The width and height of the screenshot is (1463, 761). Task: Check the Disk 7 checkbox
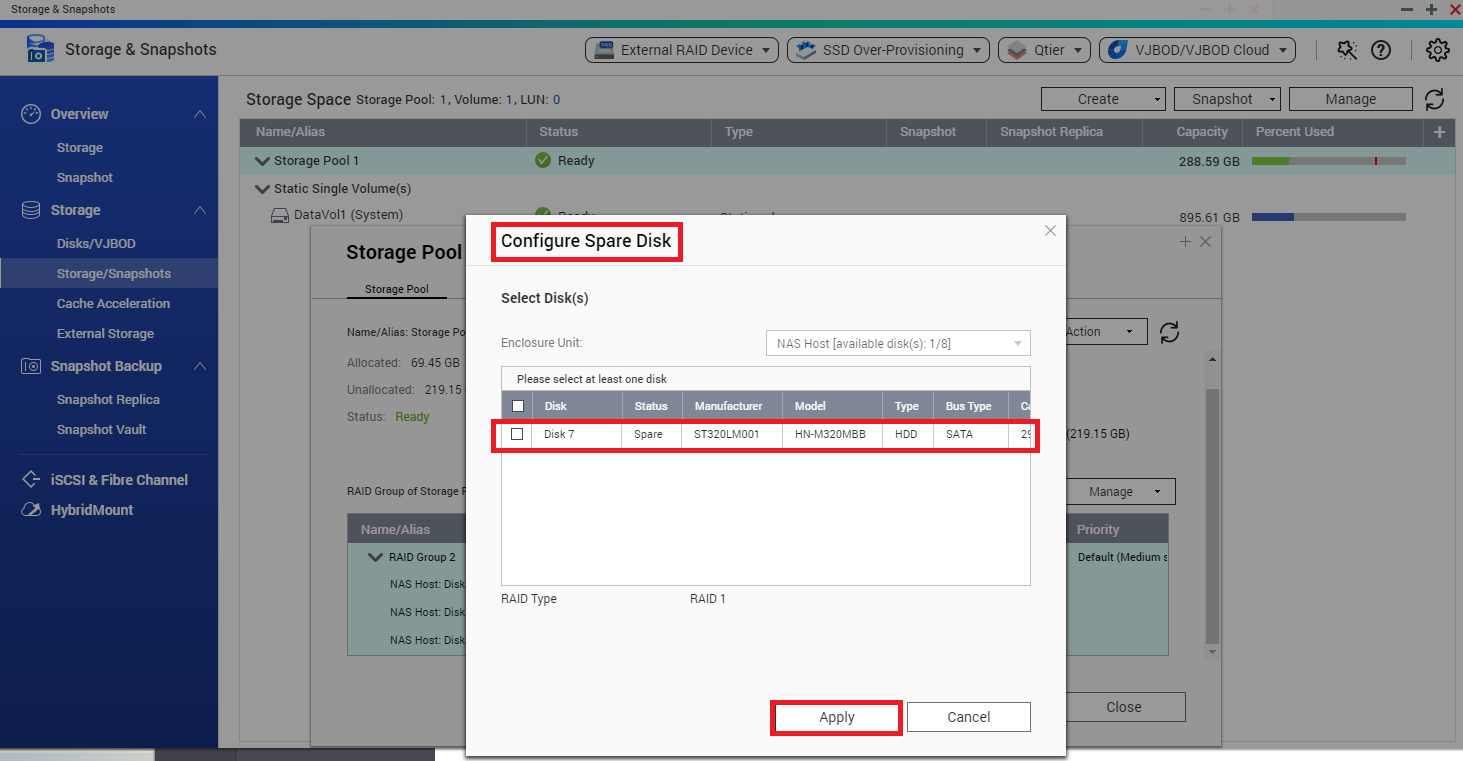pos(517,434)
